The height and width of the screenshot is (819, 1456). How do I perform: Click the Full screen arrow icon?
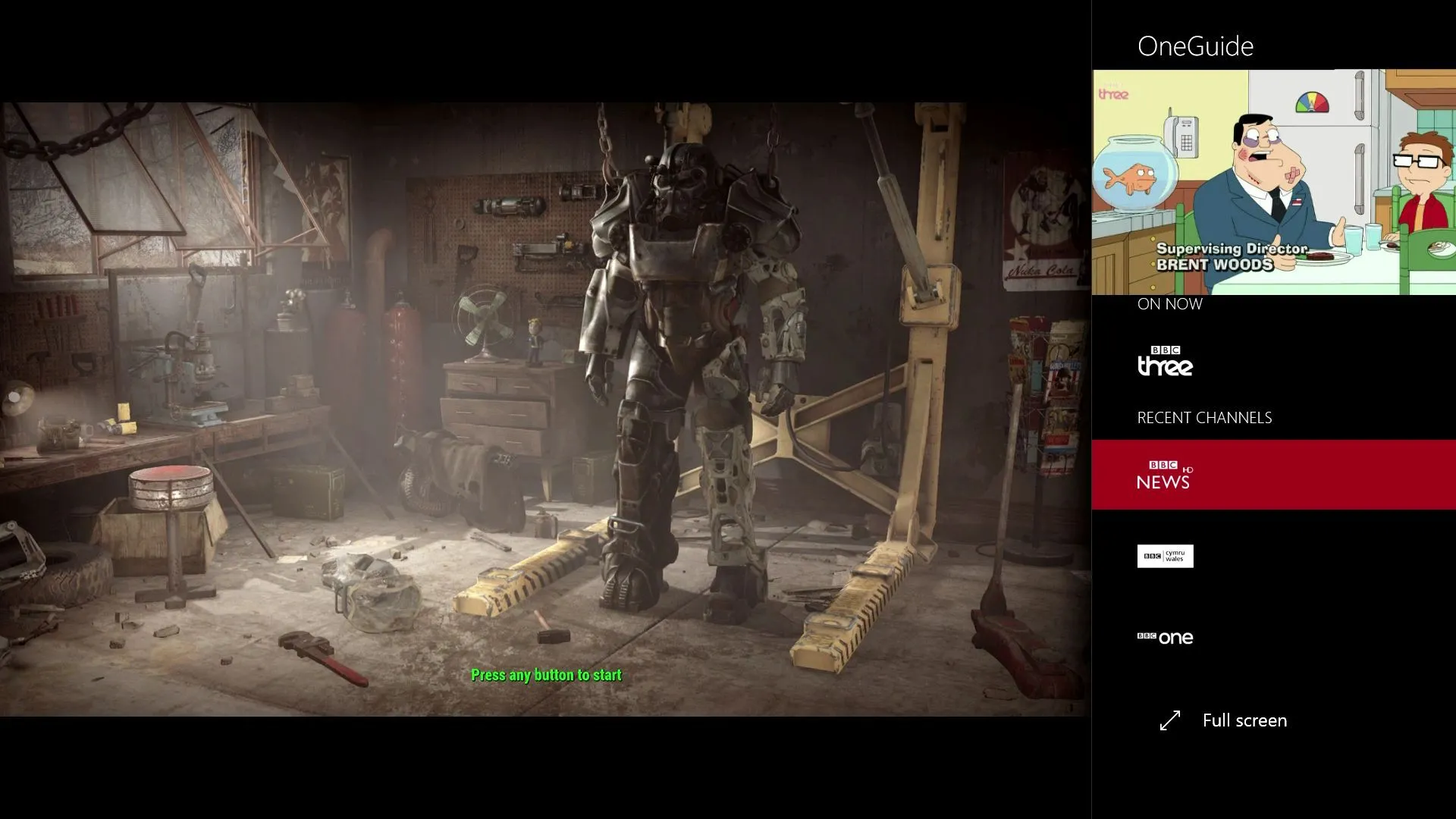(1170, 720)
